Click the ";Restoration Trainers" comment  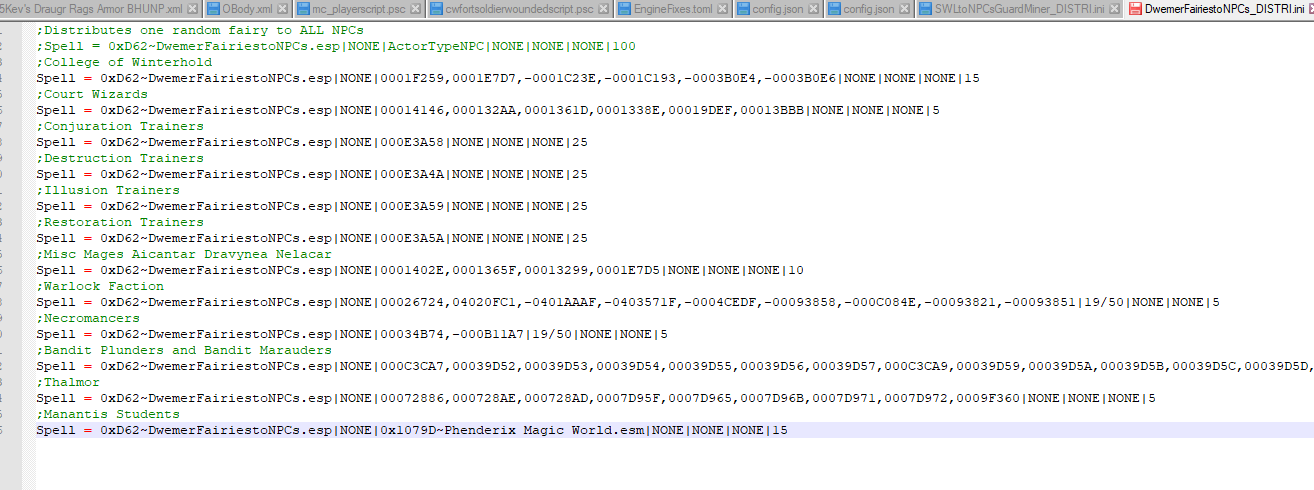coord(120,222)
